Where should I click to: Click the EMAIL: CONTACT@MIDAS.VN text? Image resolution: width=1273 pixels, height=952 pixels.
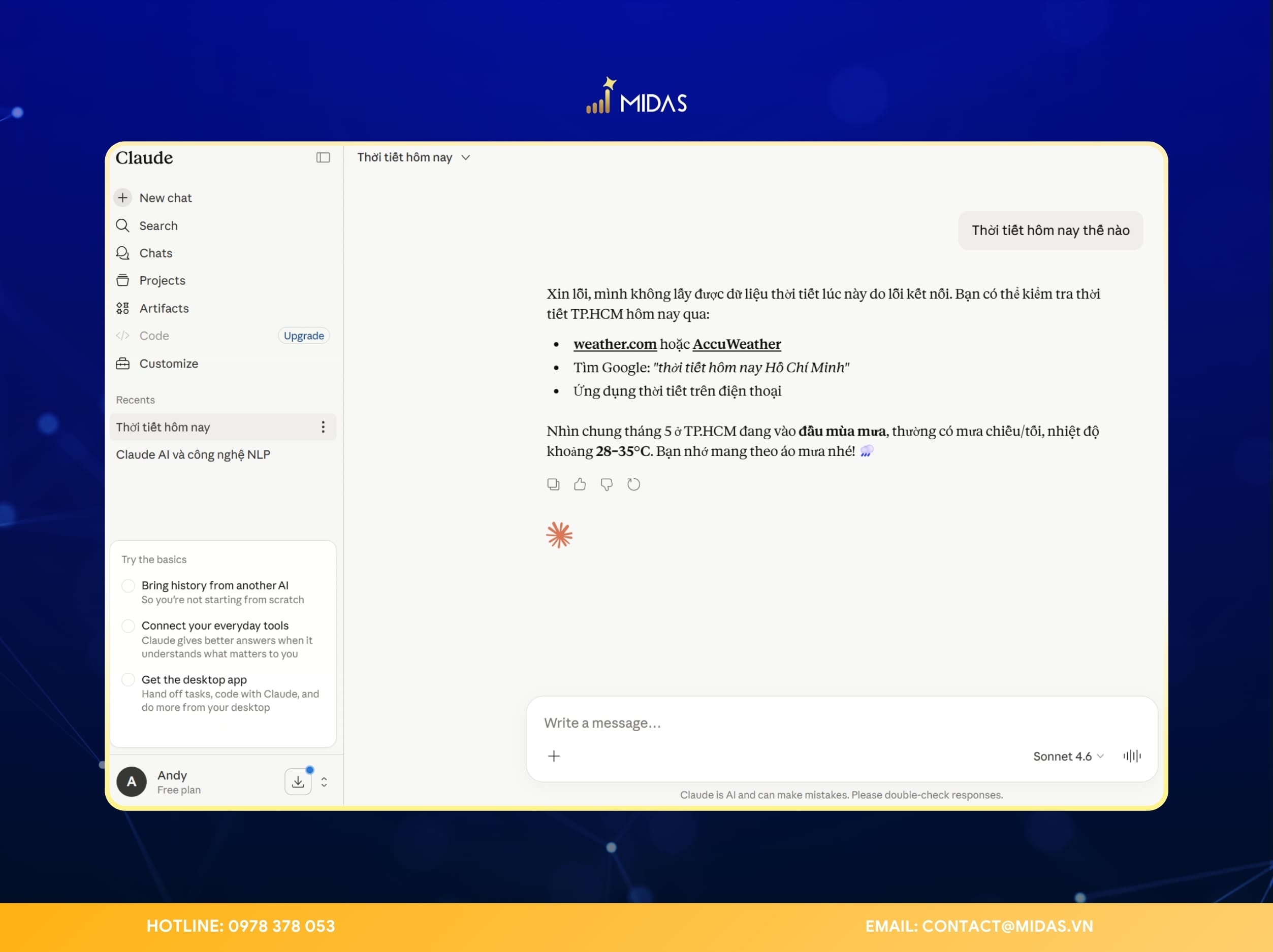click(x=979, y=926)
